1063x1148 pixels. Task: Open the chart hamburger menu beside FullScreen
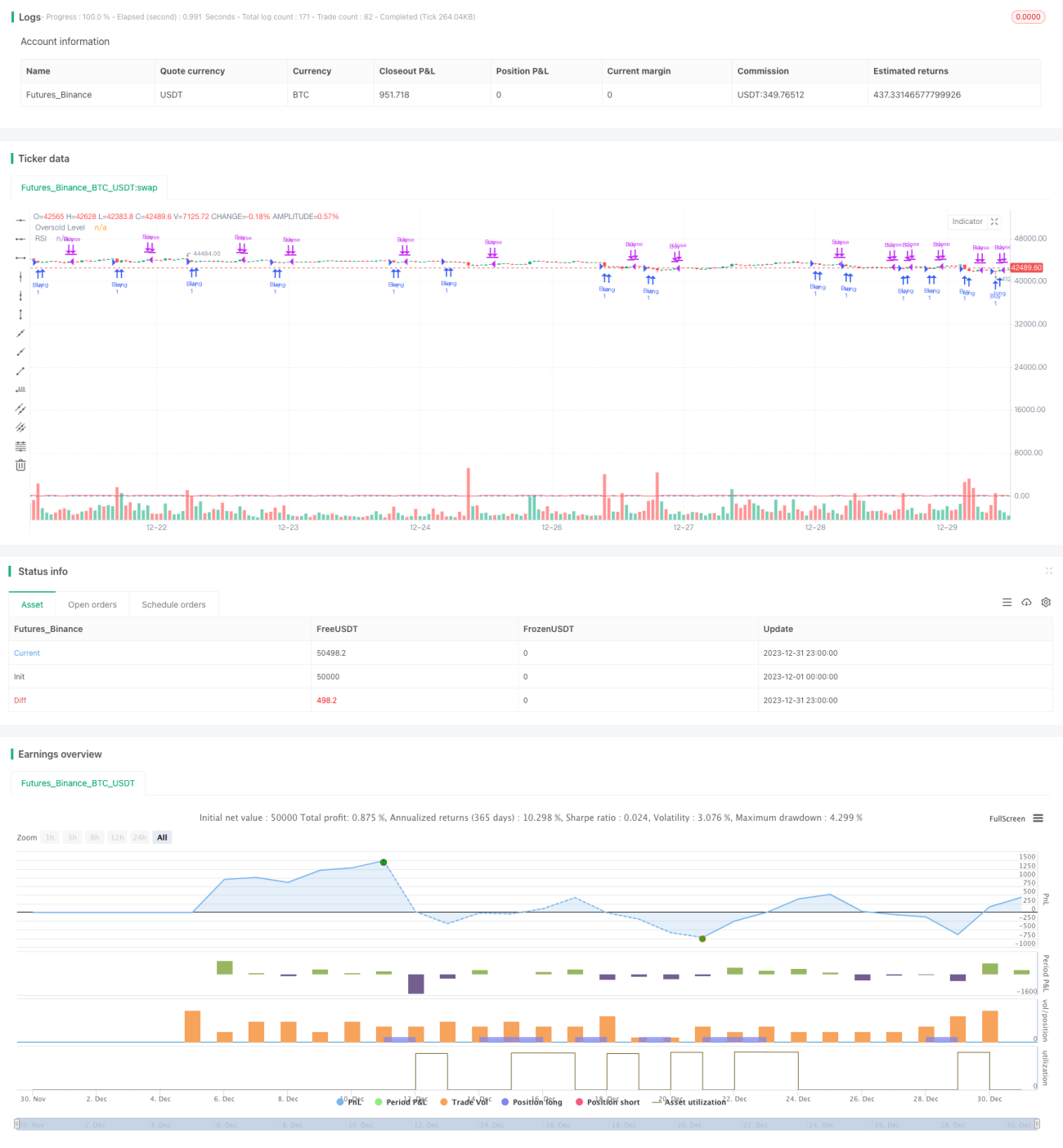point(1038,818)
